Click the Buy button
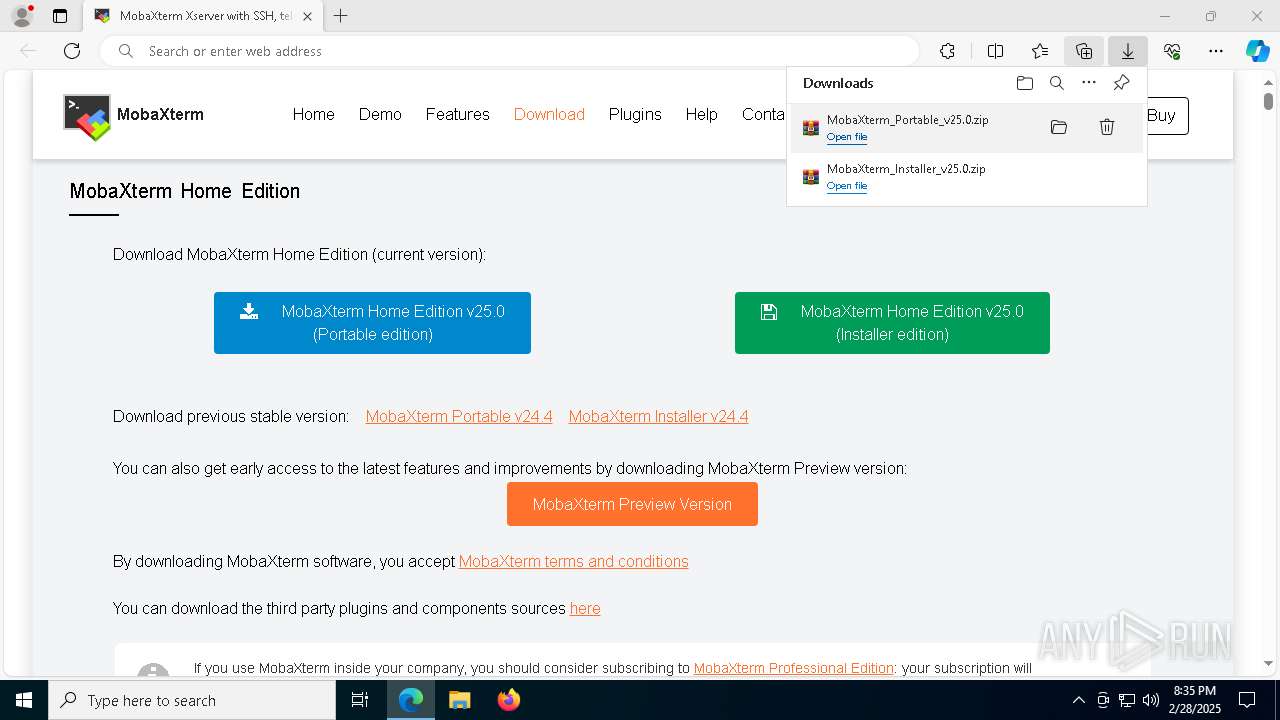1280x720 pixels. click(x=1166, y=116)
